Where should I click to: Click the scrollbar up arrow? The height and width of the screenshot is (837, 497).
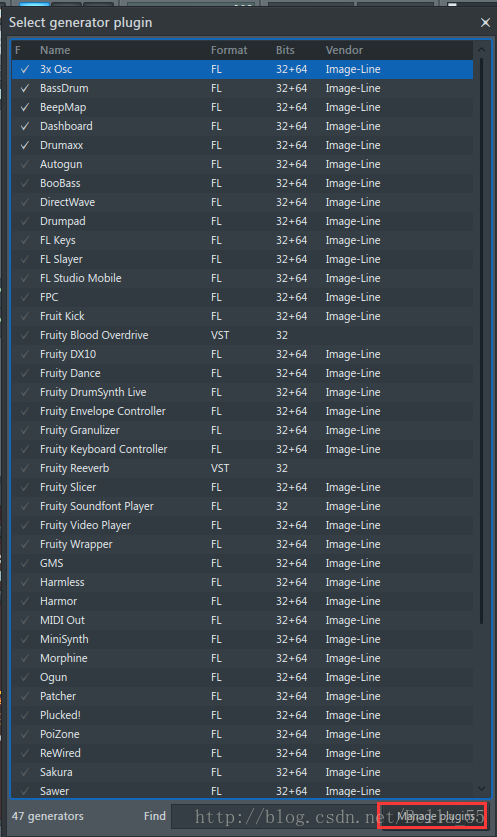click(x=481, y=50)
